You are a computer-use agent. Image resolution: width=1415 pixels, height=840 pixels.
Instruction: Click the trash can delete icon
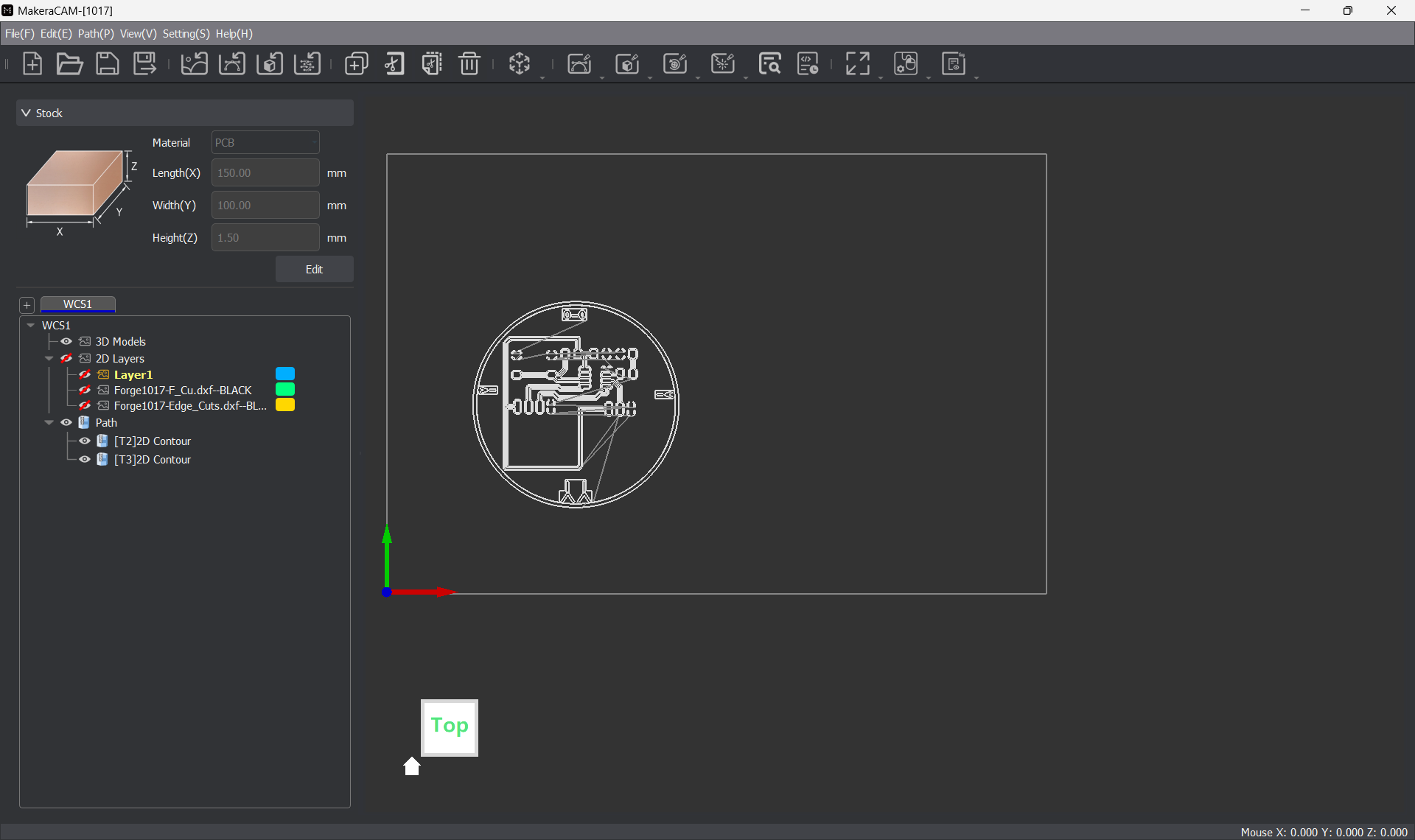[x=469, y=64]
